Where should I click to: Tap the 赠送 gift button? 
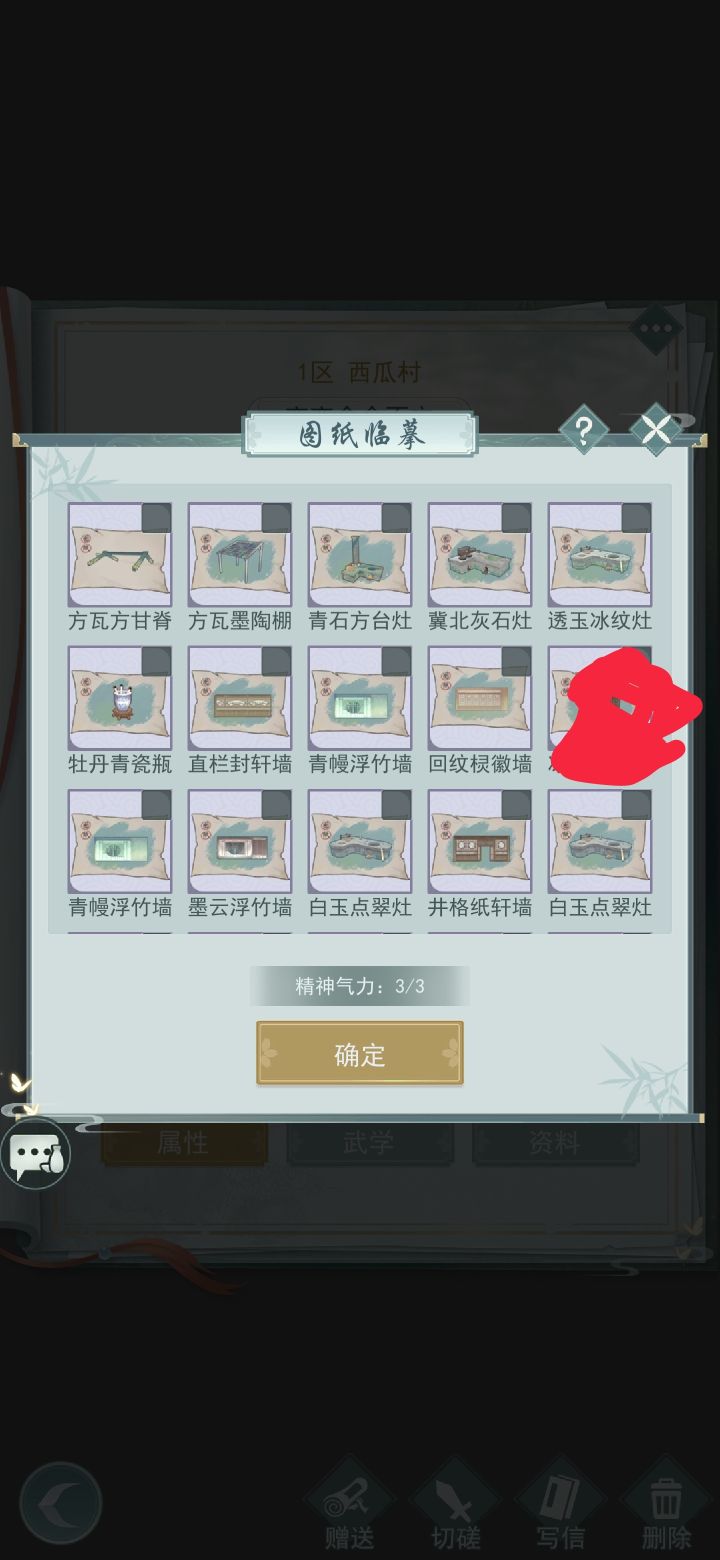coord(350,1505)
